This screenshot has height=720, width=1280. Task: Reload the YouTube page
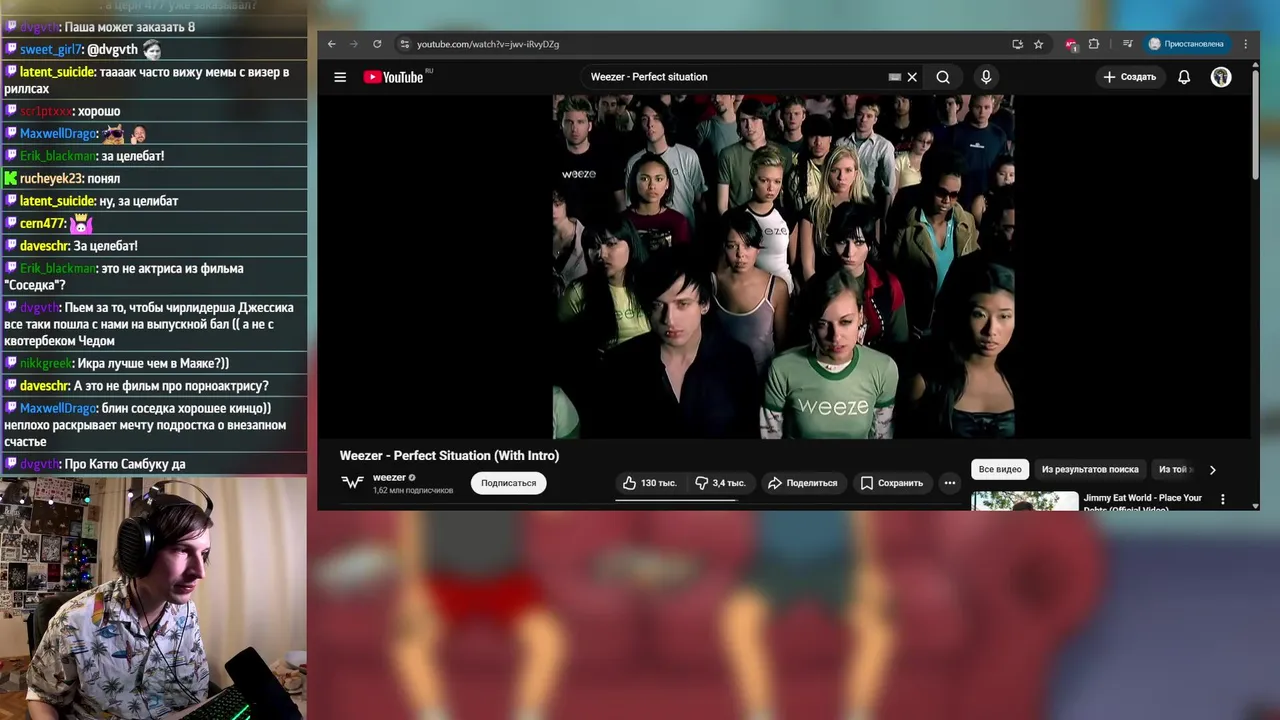point(377,44)
